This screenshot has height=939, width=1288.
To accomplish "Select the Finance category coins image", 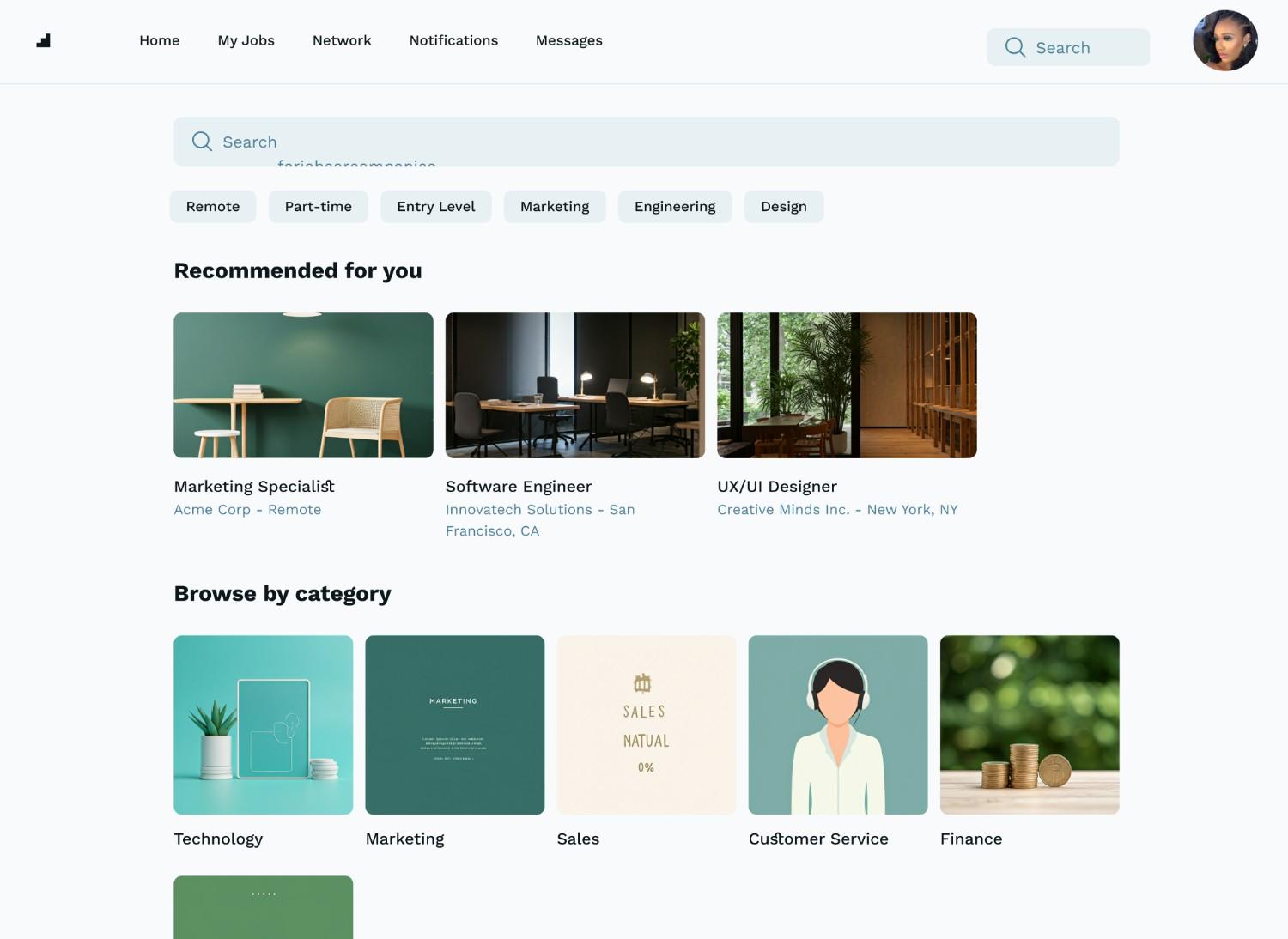I will [x=1030, y=725].
